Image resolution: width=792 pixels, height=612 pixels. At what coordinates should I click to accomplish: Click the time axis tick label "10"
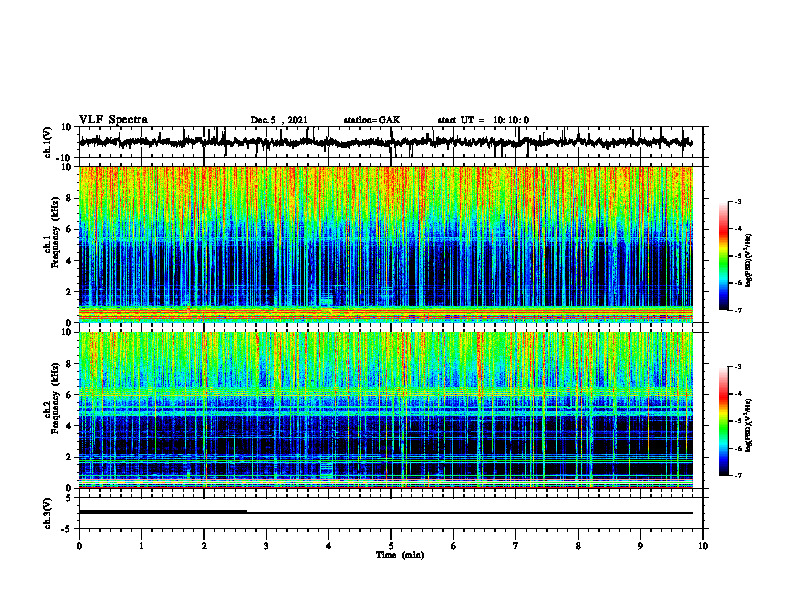[x=703, y=546]
